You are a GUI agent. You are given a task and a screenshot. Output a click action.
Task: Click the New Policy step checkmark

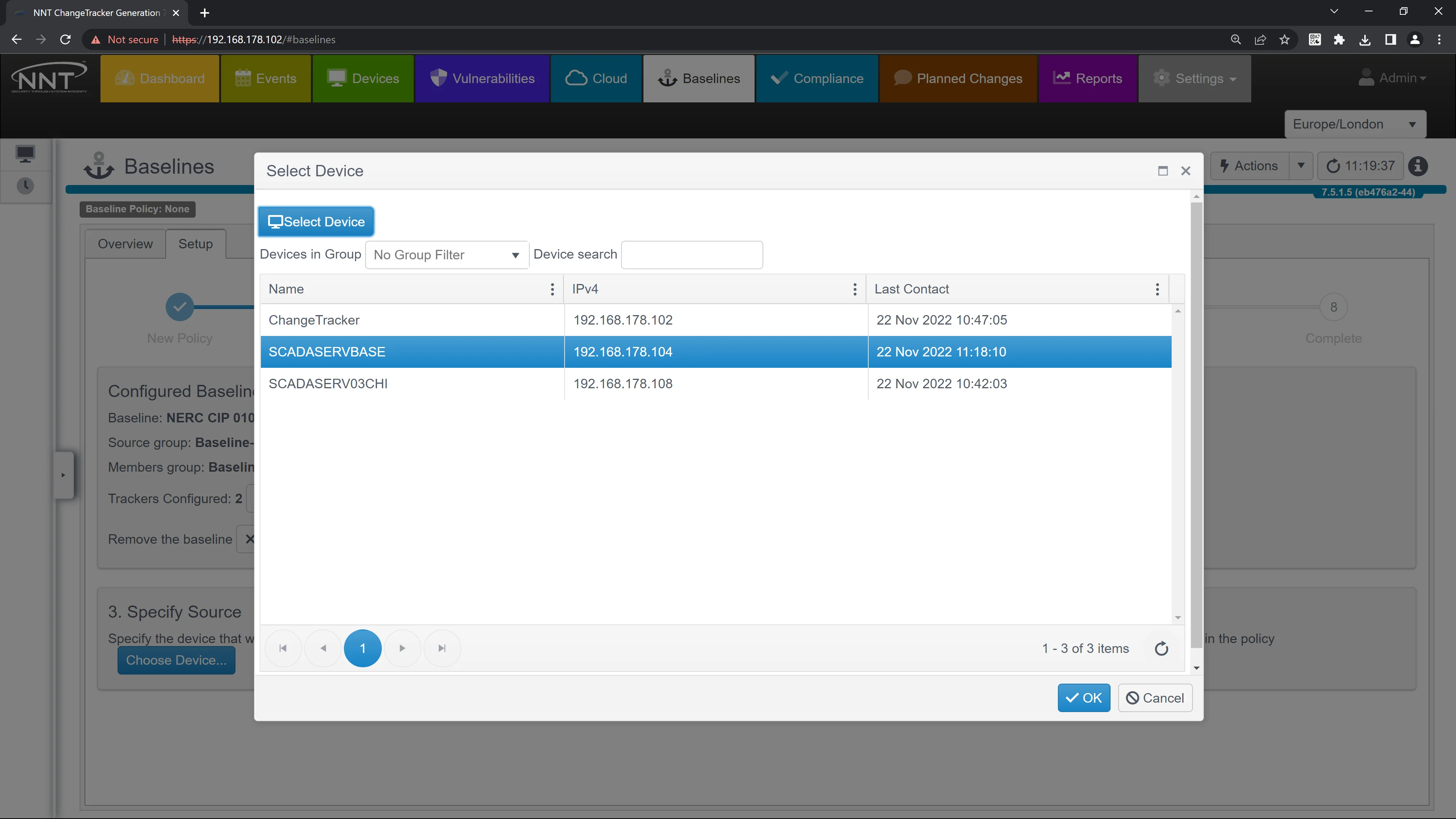(x=180, y=307)
